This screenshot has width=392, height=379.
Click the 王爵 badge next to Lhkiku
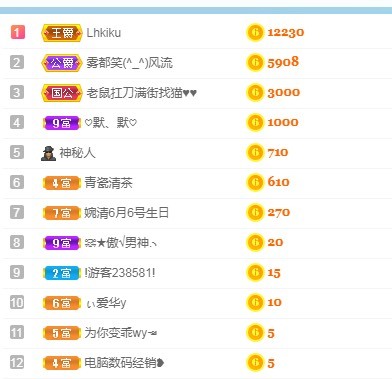tap(62, 33)
